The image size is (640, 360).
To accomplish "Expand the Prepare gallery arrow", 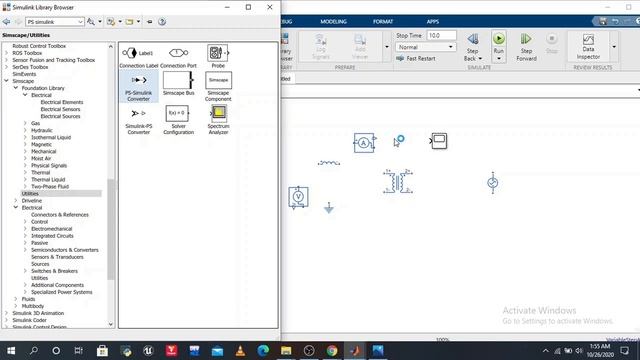I will coord(387,47).
